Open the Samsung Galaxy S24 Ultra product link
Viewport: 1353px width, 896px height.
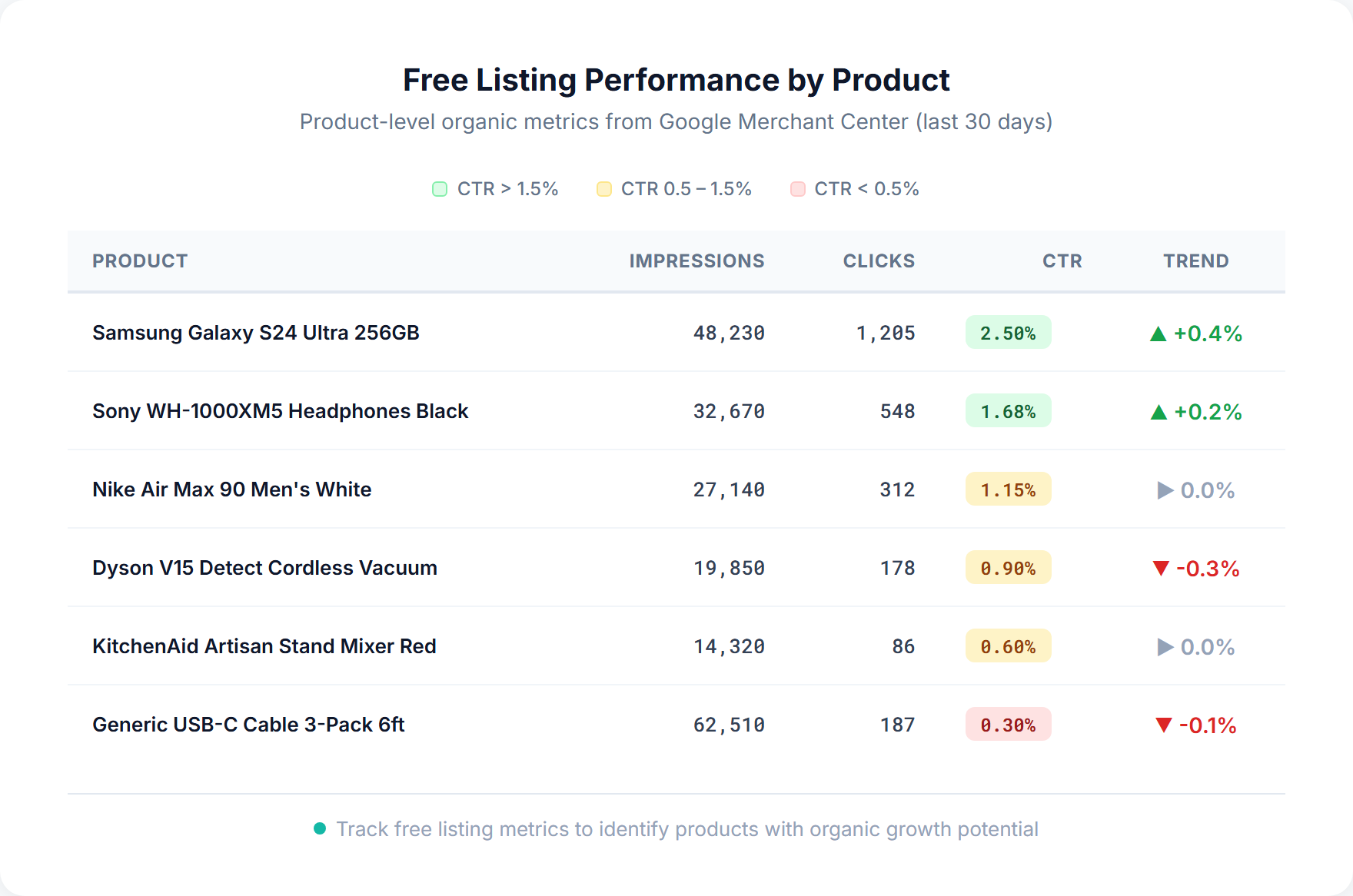coord(255,334)
